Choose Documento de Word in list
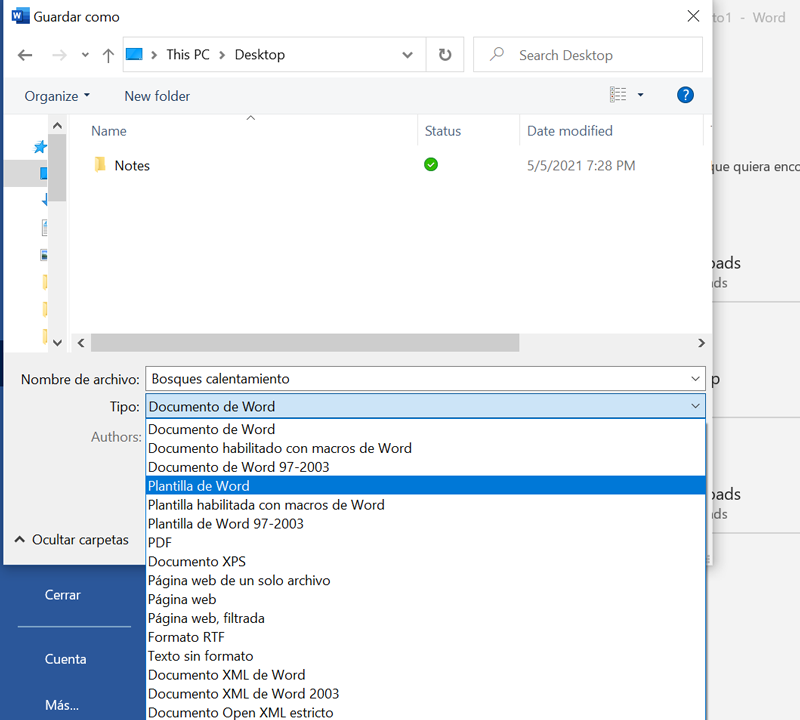Screen dimensions: 800x720 click(426, 429)
